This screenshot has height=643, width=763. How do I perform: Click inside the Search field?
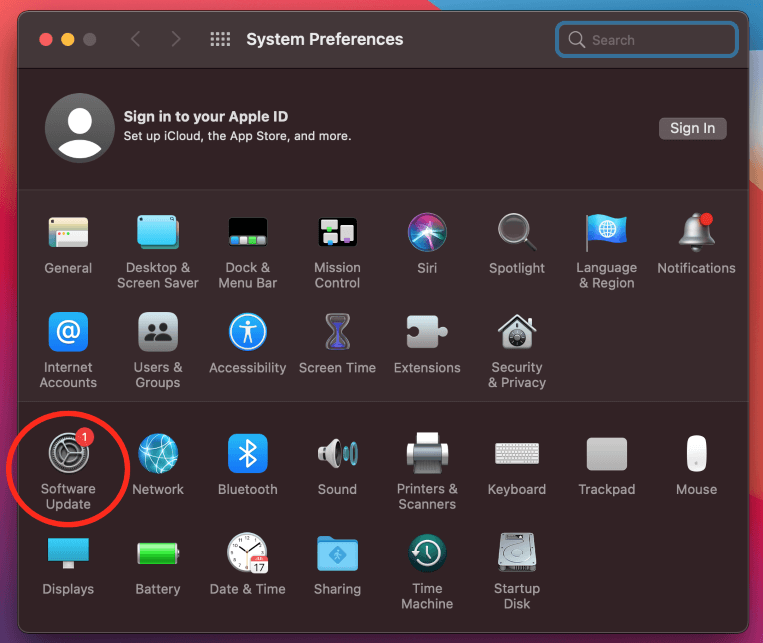[x=655, y=40]
